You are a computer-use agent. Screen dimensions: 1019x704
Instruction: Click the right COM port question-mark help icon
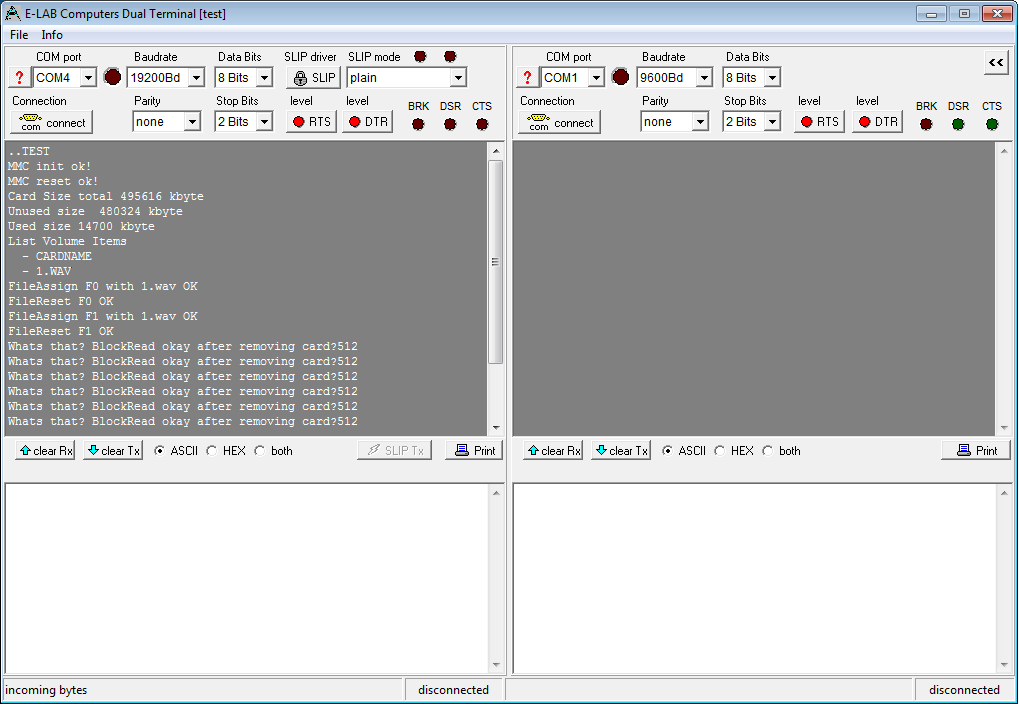(527, 77)
